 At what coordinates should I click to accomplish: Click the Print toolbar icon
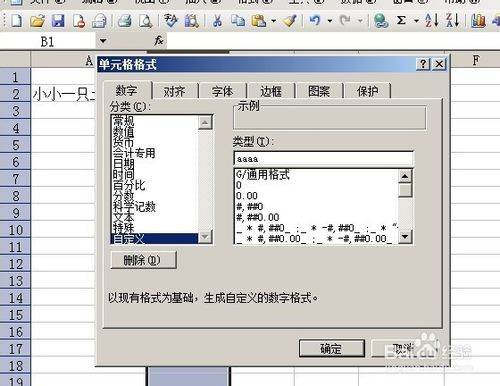tap(125, 21)
